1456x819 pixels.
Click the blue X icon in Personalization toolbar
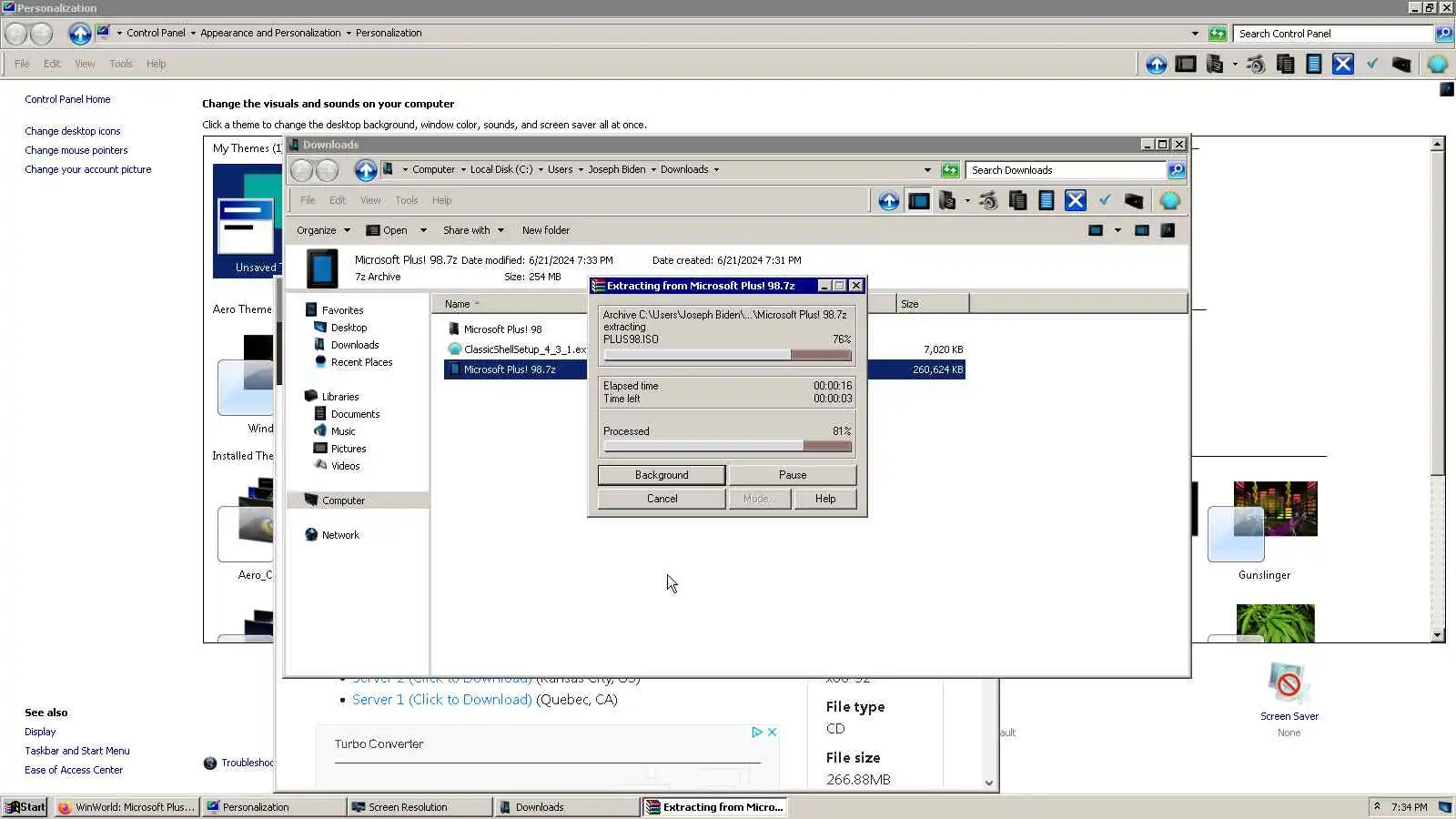1342,65
